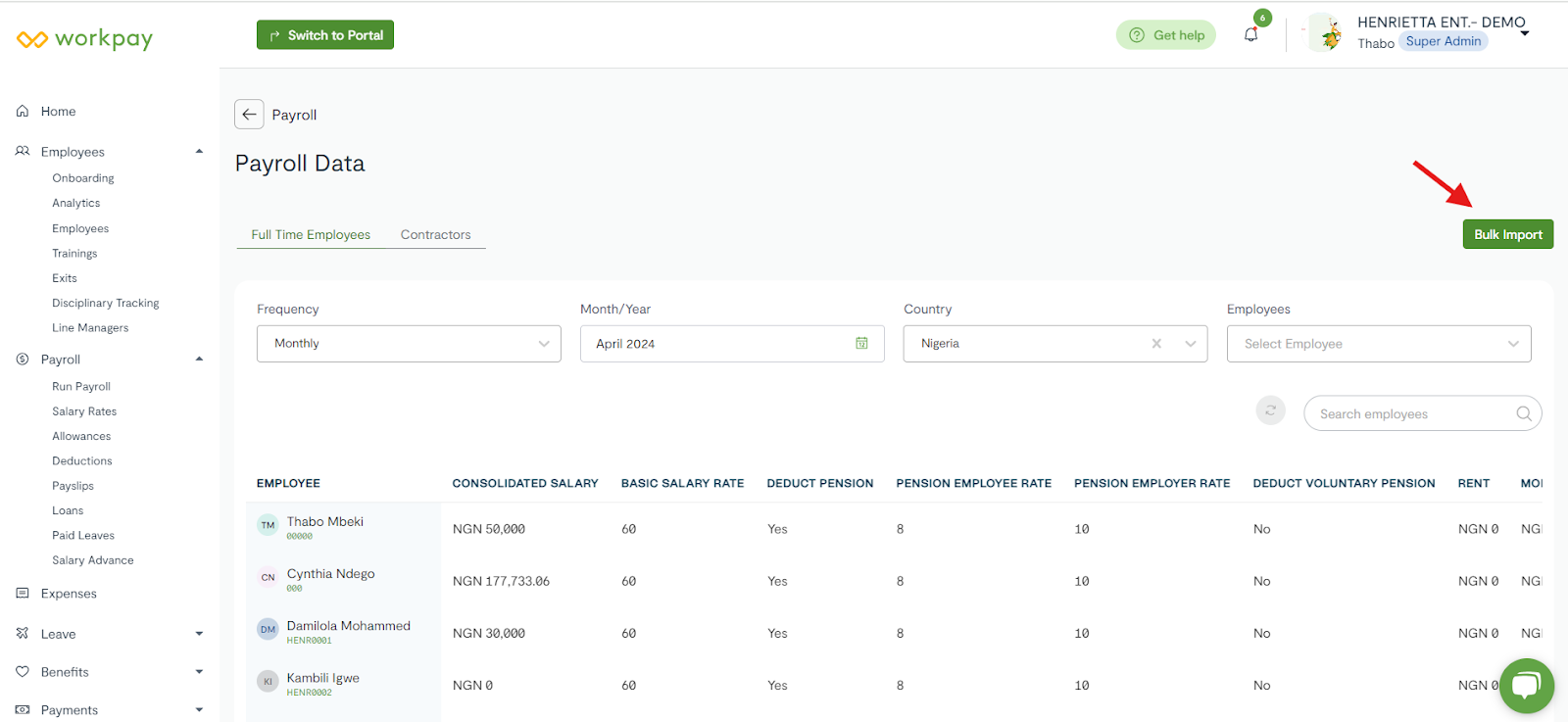Open the calendar icon in Month/Year

point(861,344)
